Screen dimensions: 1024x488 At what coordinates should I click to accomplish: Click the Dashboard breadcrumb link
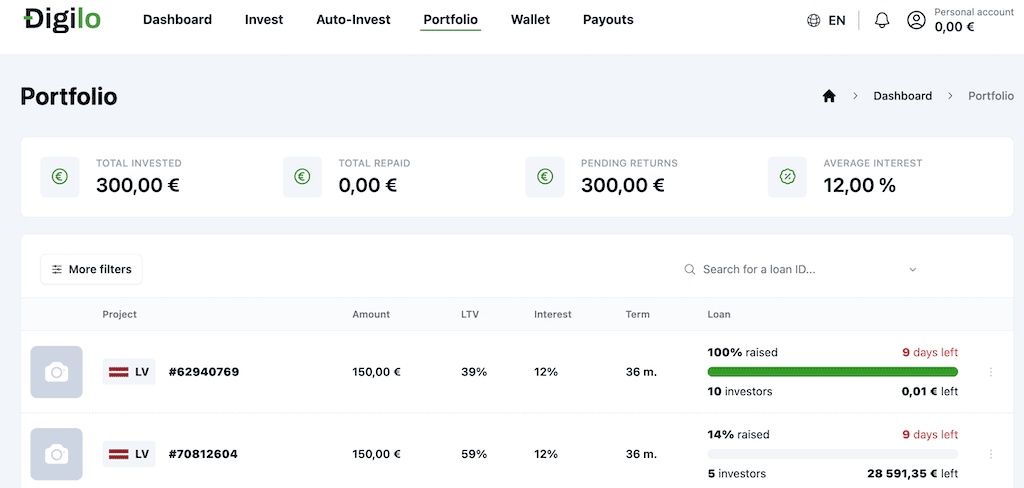[903, 96]
